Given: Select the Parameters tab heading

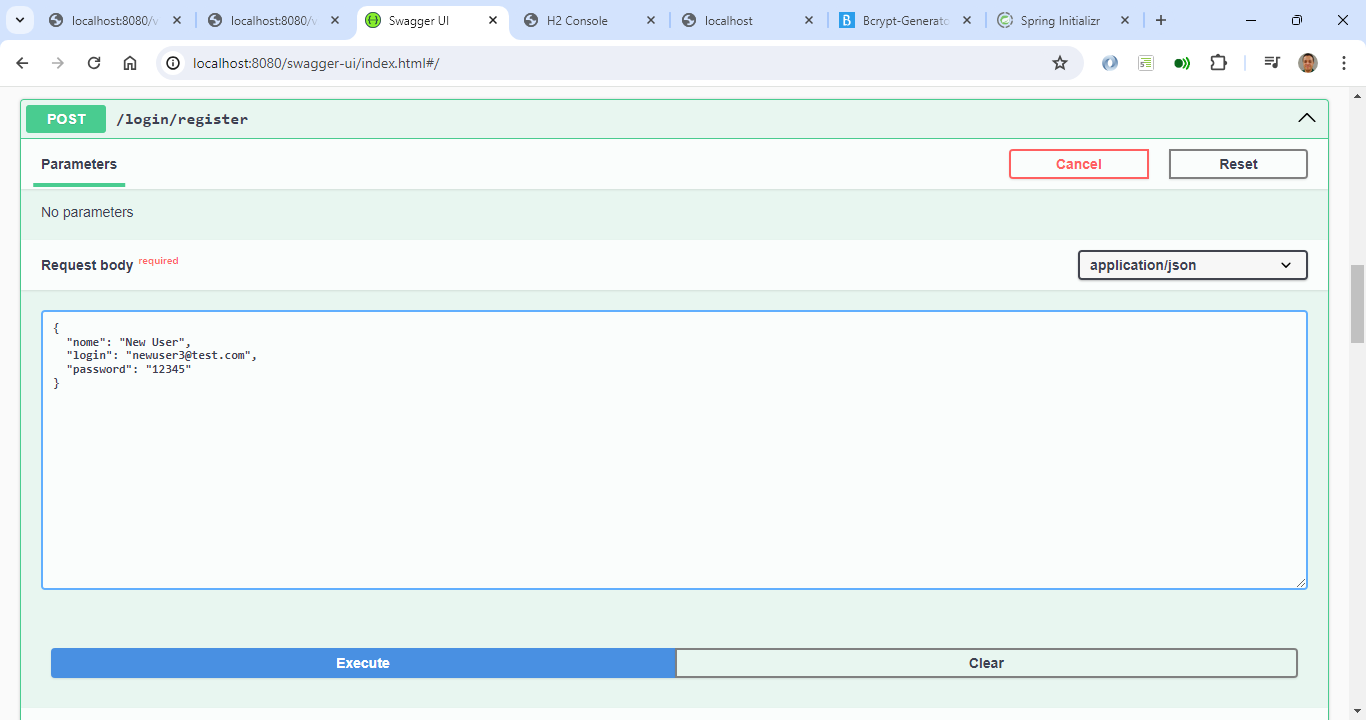Looking at the screenshot, I should tap(79, 164).
